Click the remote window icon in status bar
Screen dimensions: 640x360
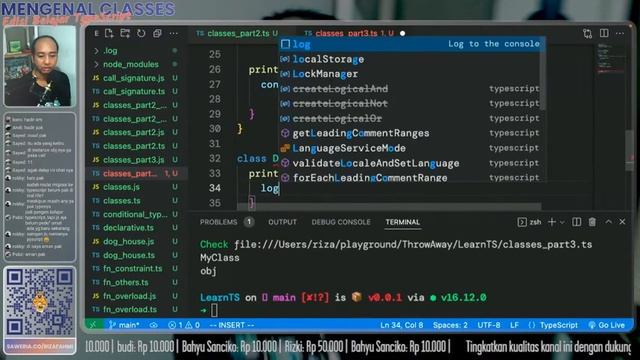point(93,325)
